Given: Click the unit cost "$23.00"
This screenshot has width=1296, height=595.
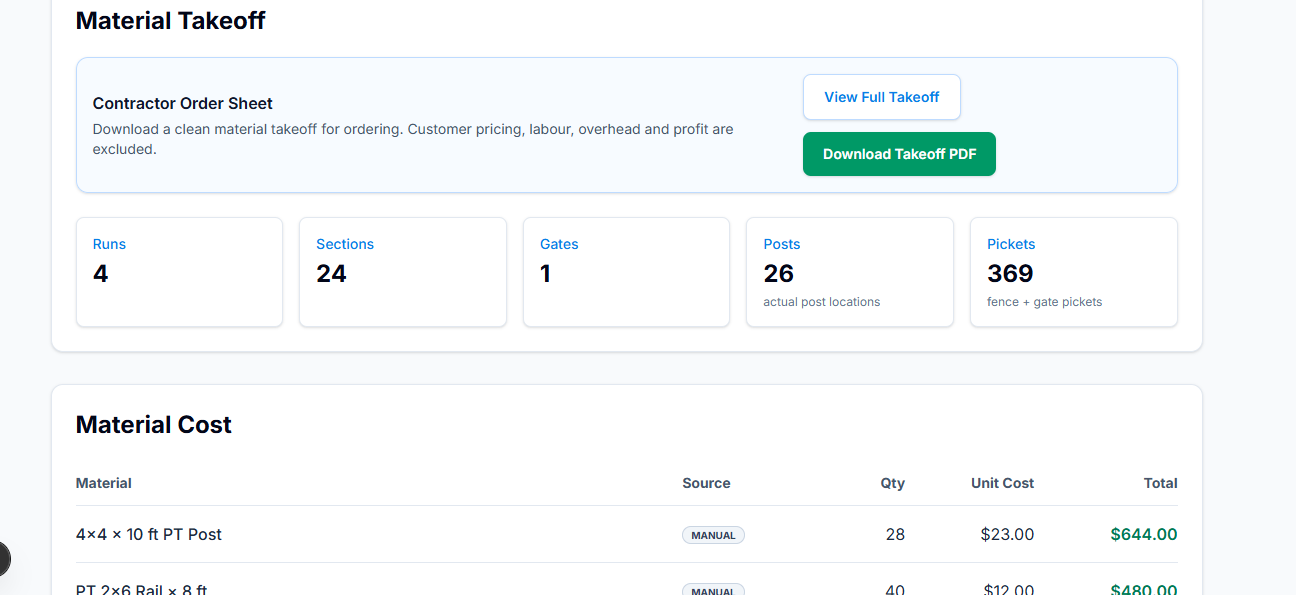Looking at the screenshot, I should 1007,534.
